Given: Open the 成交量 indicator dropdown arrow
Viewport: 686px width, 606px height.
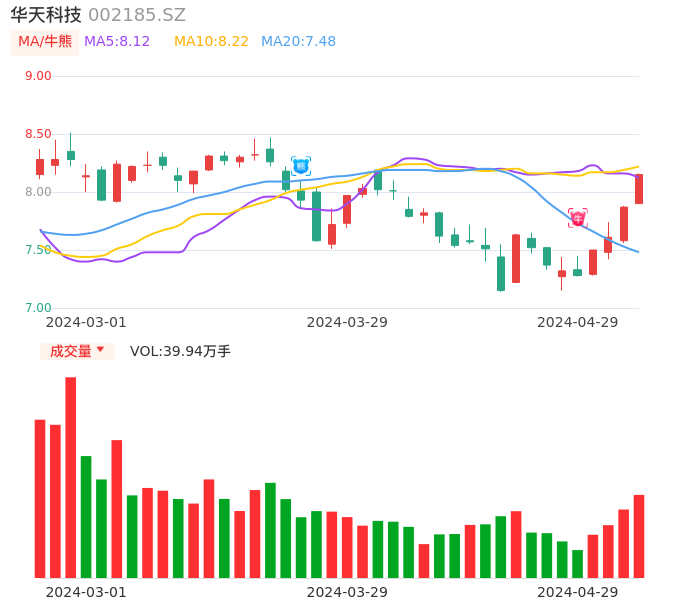Looking at the screenshot, I should point(100,350).
